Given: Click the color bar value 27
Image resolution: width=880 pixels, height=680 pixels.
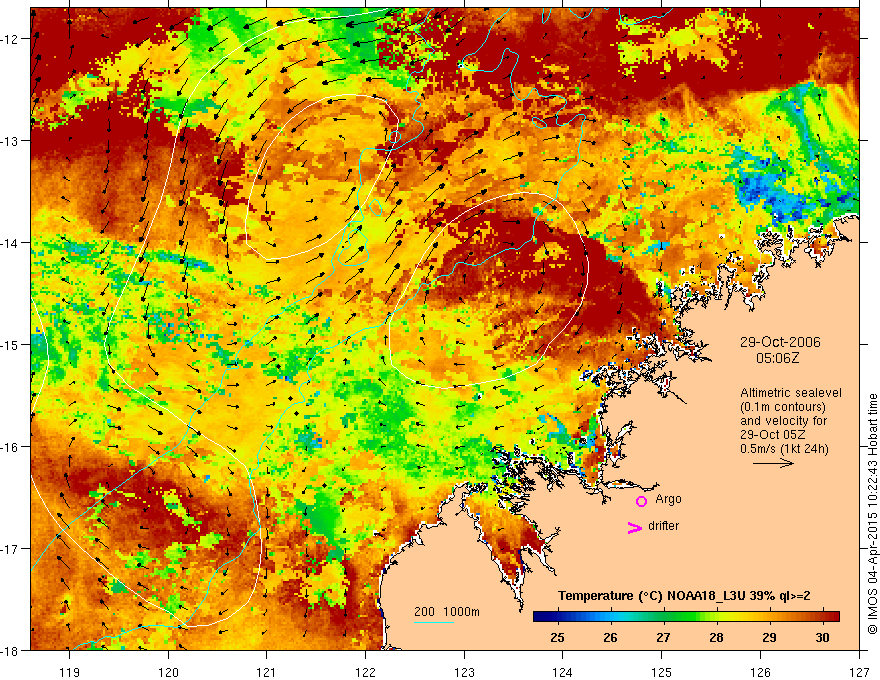Looking at the screenshot, I should pos(663,637).
